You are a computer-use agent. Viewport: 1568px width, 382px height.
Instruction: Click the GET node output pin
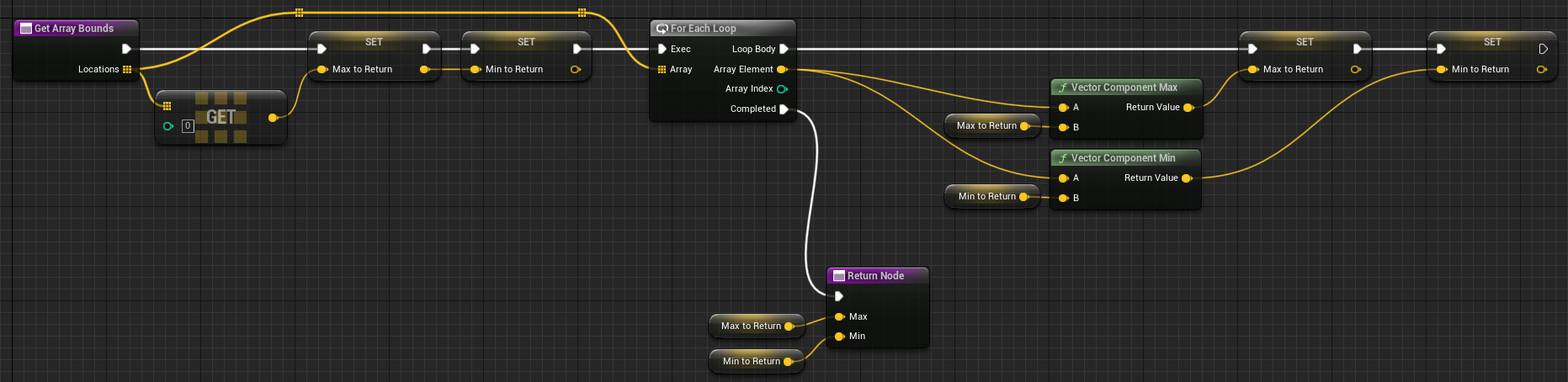[273, 118]
